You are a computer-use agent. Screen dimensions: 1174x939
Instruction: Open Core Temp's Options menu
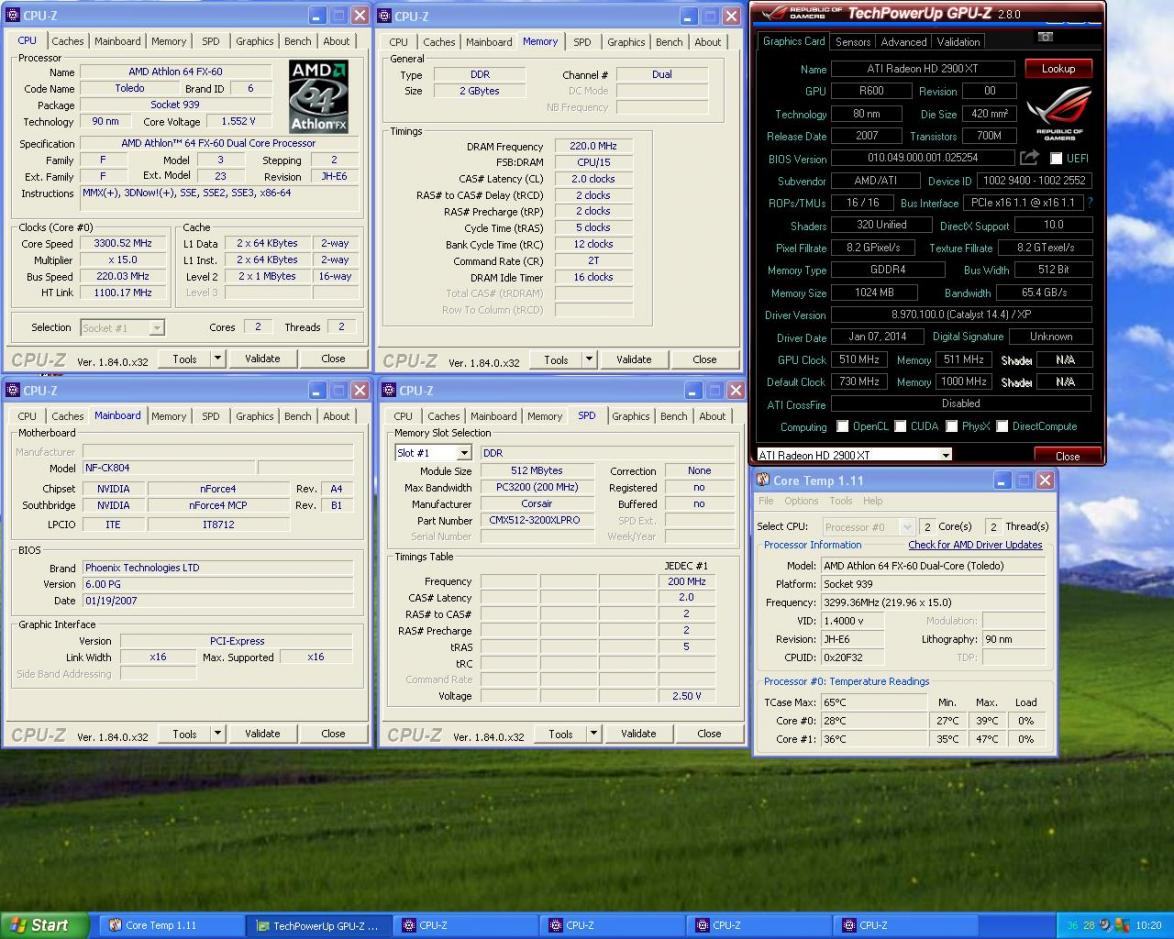(x=801, y=500)
